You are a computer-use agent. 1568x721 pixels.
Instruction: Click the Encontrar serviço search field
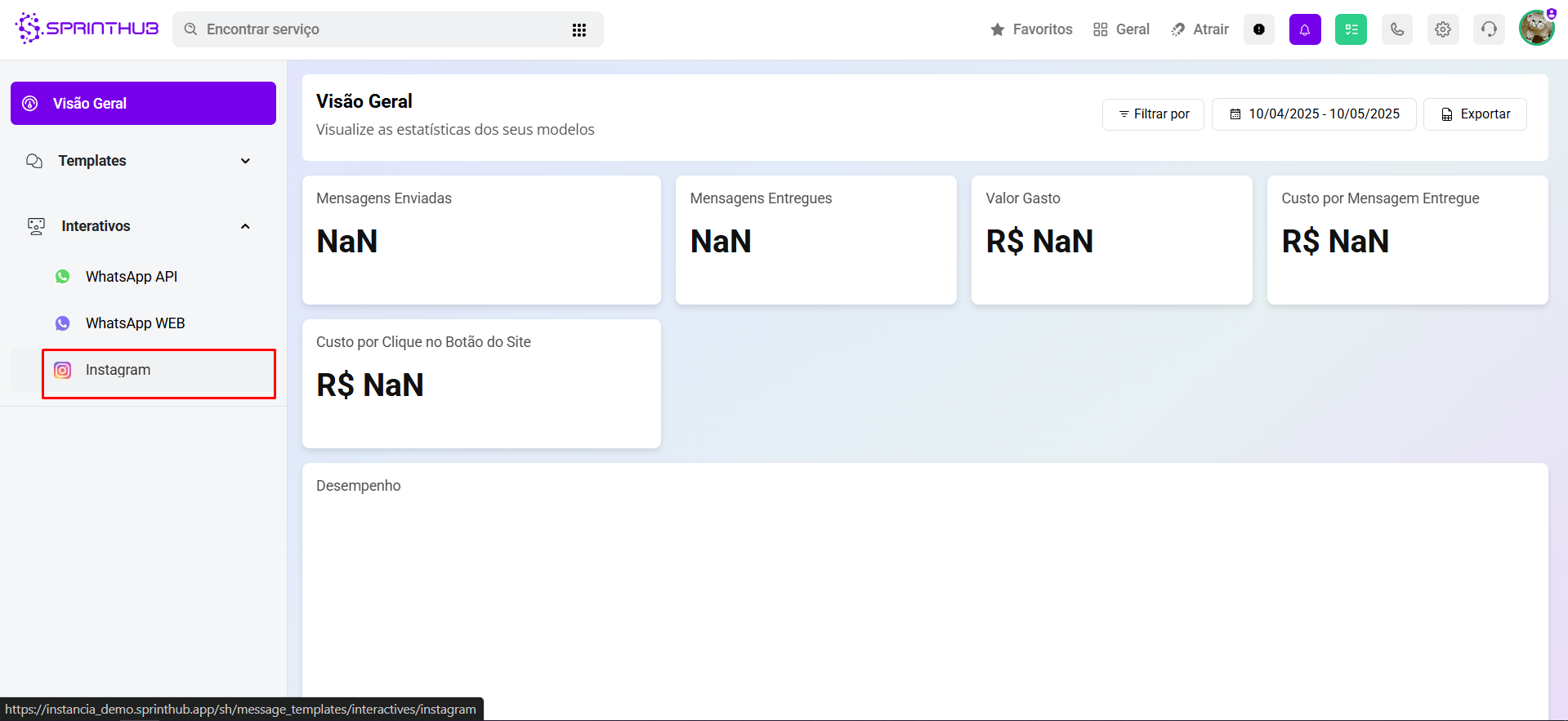pyautogui.click(x=376, y=29)
